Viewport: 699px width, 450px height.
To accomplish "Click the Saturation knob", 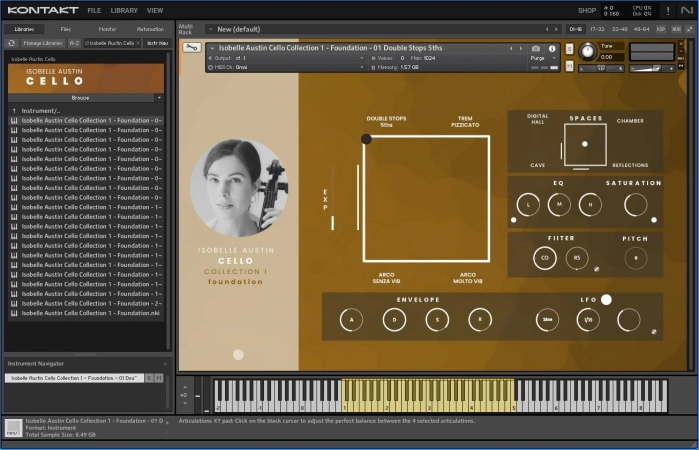I will tap(635, 205).
